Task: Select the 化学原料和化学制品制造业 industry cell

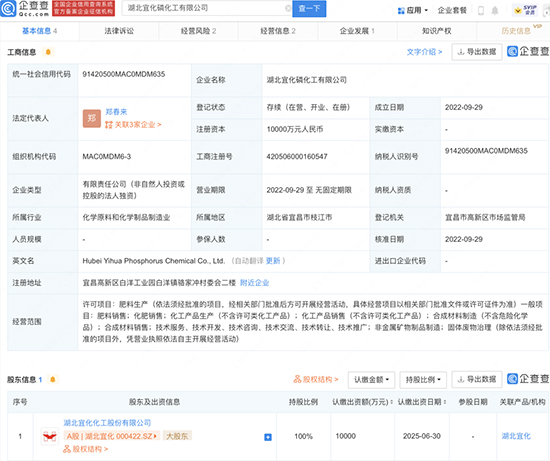Action: [126, 218]
